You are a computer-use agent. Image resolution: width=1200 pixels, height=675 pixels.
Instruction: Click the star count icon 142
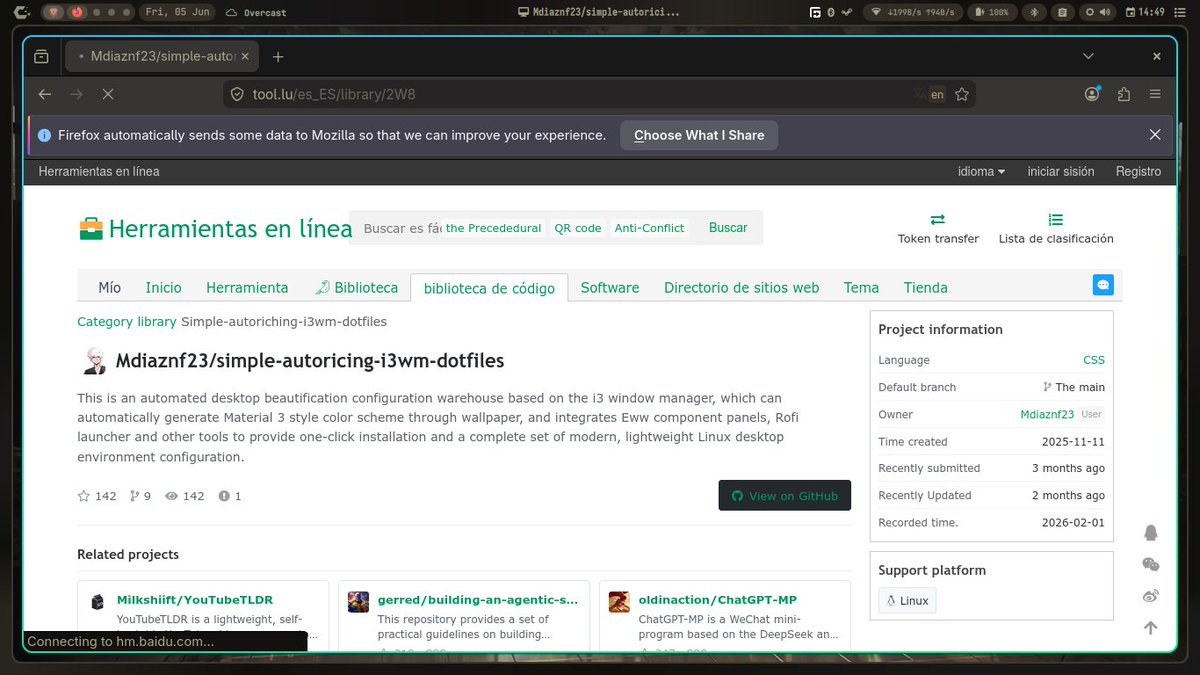tap(84, 496)
